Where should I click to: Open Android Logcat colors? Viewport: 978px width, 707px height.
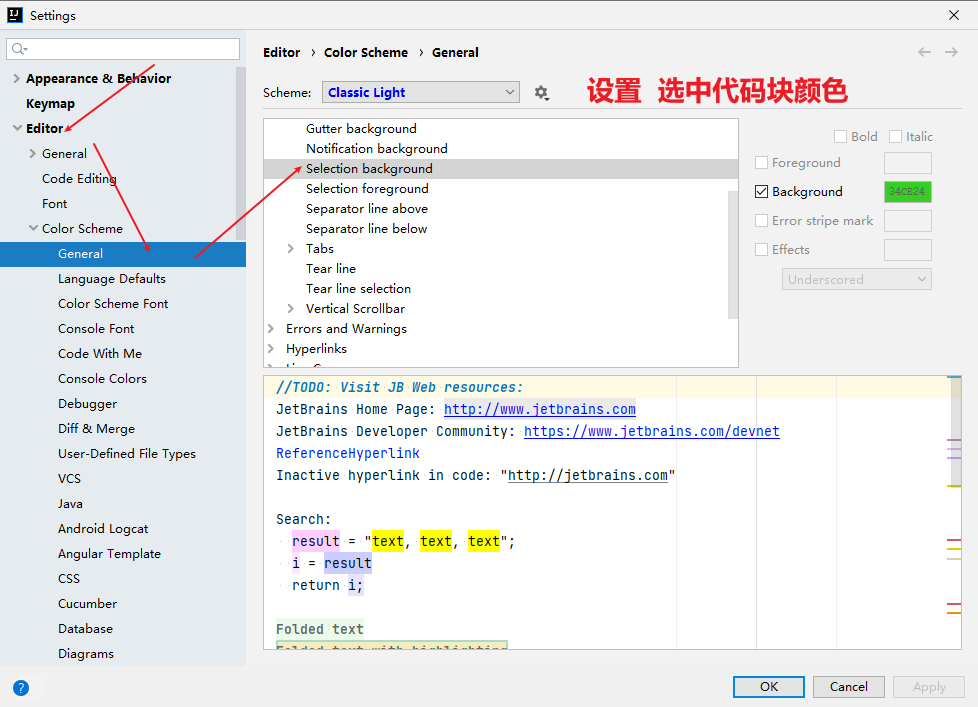click(x=103, y=529)
